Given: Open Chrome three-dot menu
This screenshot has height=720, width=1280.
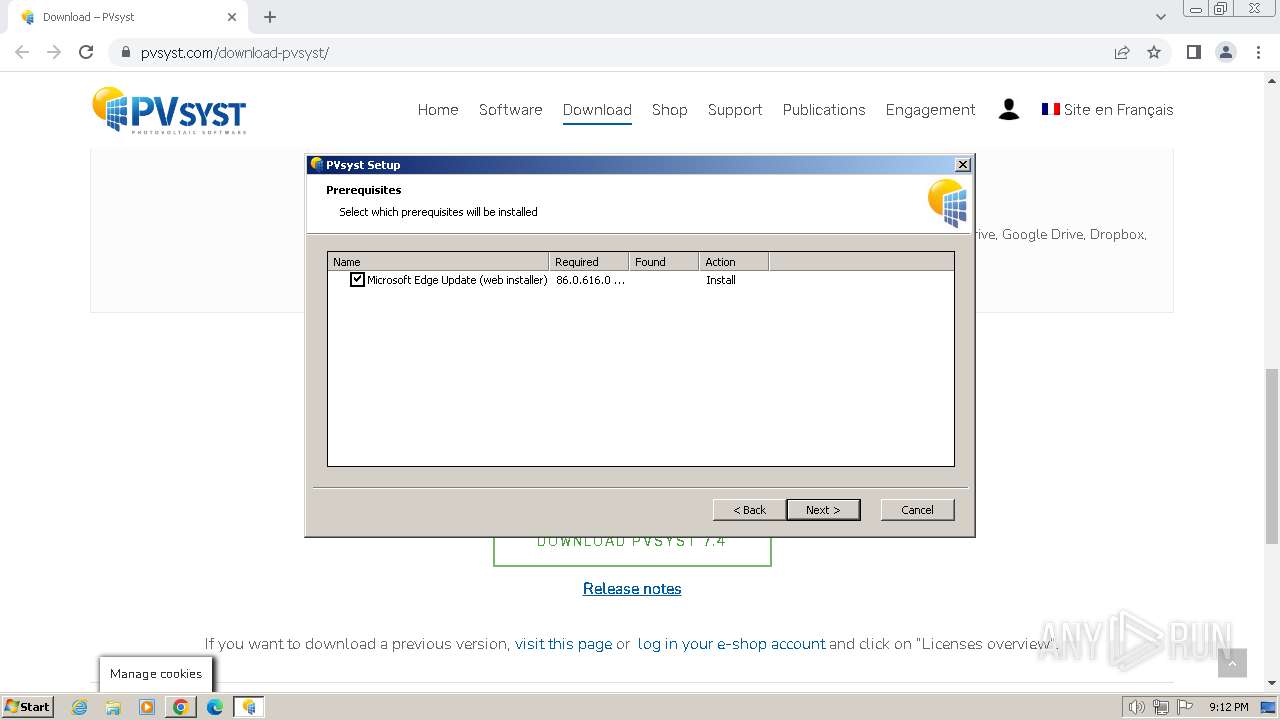Looking at the screenshot, I should point(1258,52).
